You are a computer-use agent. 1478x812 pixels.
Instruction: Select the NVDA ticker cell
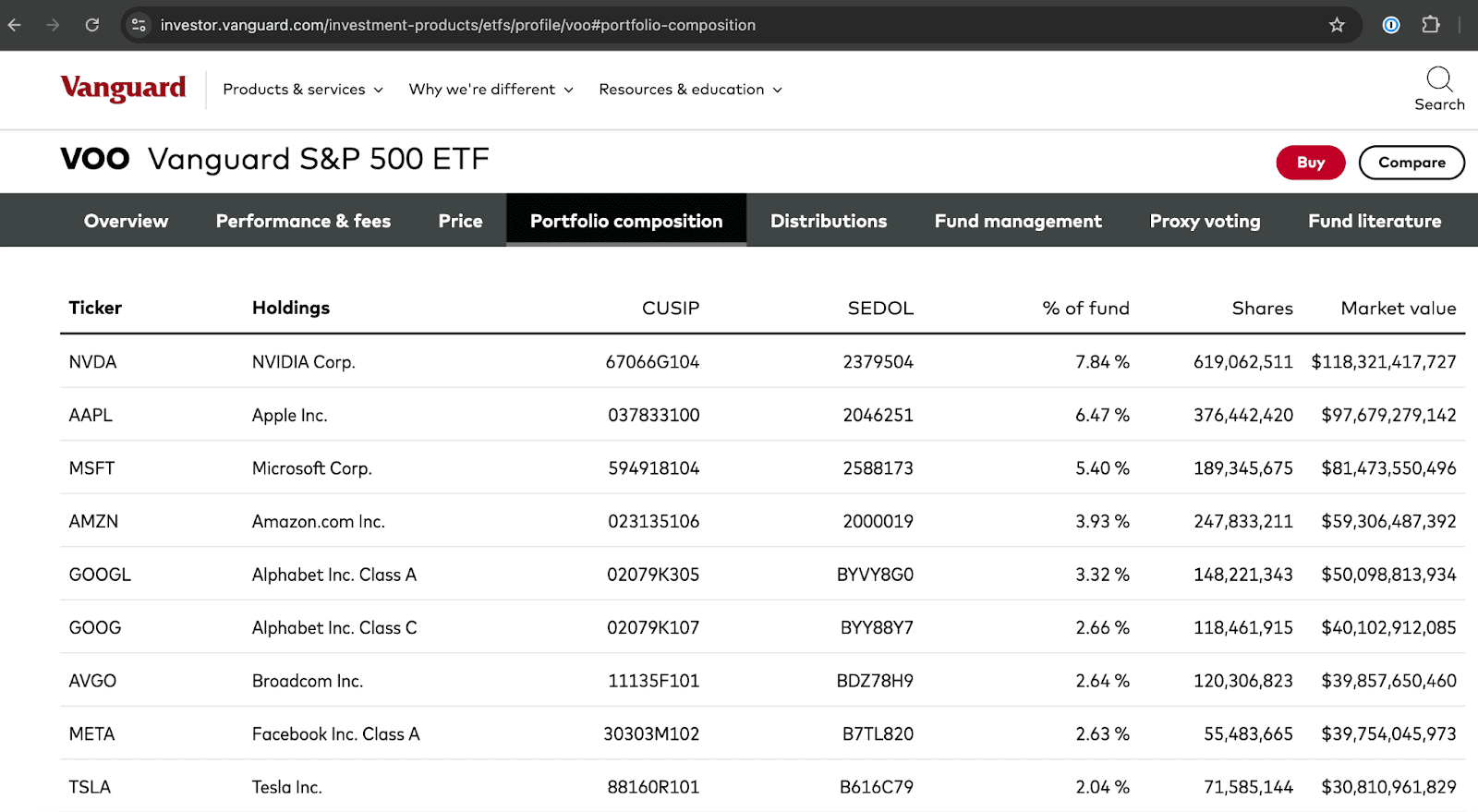coord(92,362)
